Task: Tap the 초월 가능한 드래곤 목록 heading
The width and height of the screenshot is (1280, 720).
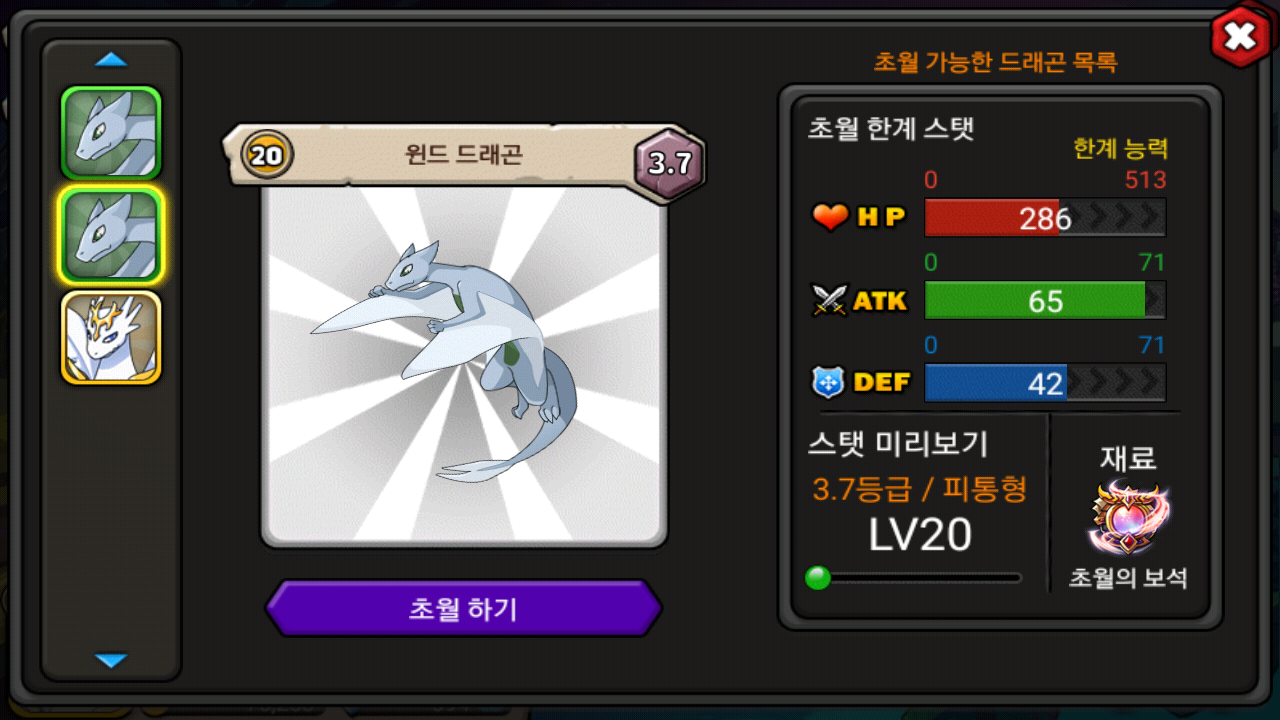Action: coord(995,62)
